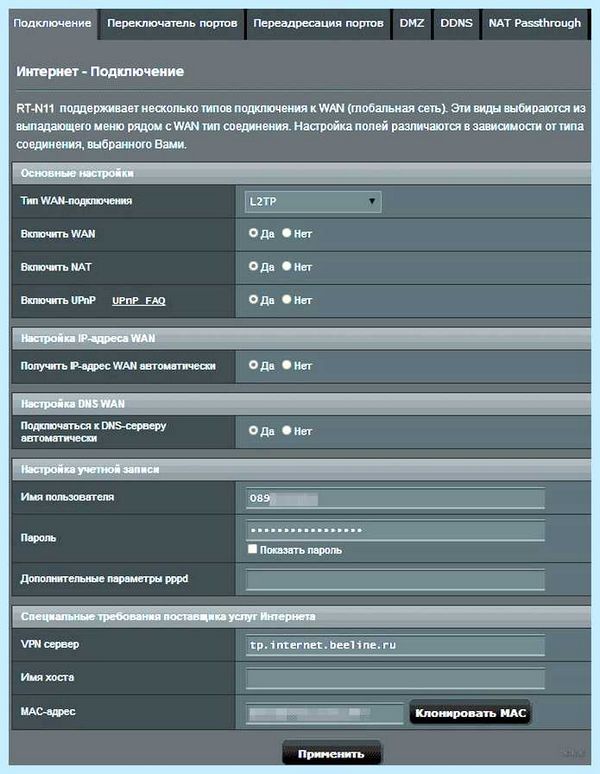
Task: Click the MAC-адрес input field
Action: pos(324,713)
